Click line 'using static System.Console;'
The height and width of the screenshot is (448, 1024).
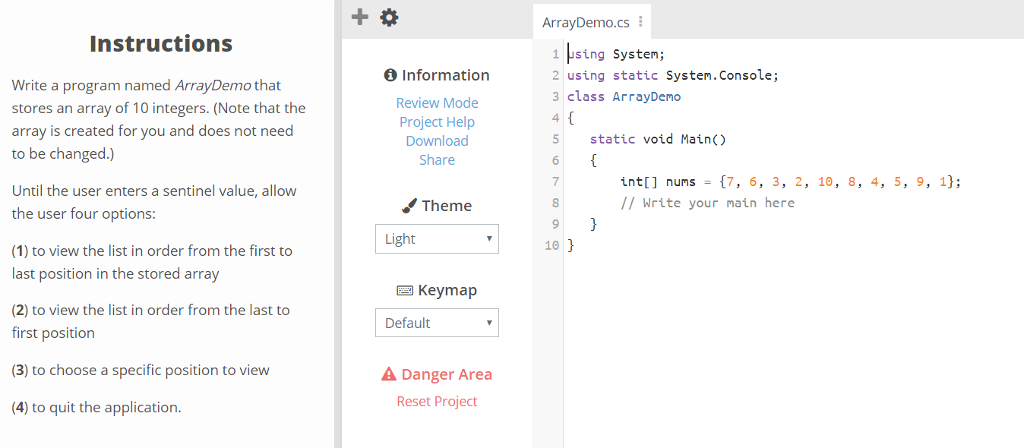click(673, 75)
